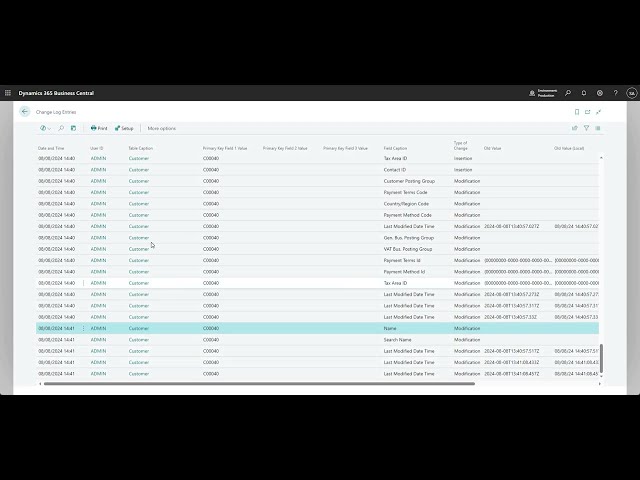Click Insertion in the Contact ID row
Image resolution: width=640 pixels, height=480 pixels.
[463, 170]
